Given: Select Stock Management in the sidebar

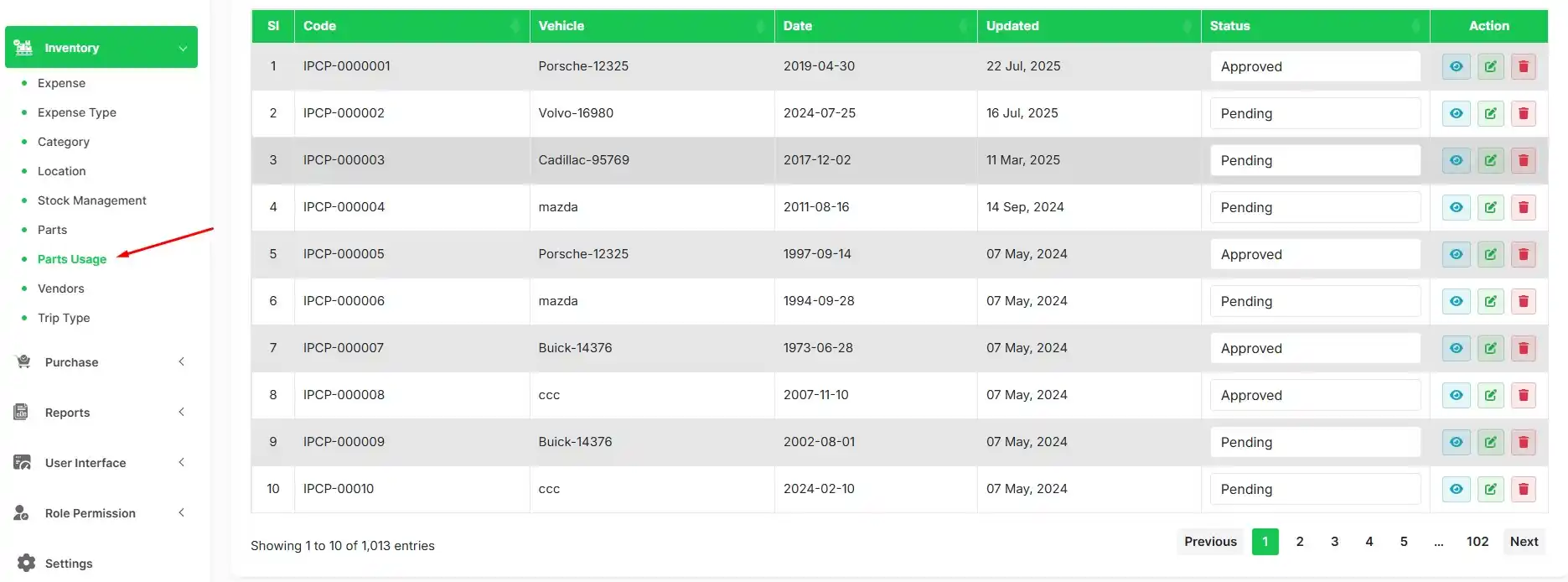Looking at the screenshot, I should click(x=92, y=200).
